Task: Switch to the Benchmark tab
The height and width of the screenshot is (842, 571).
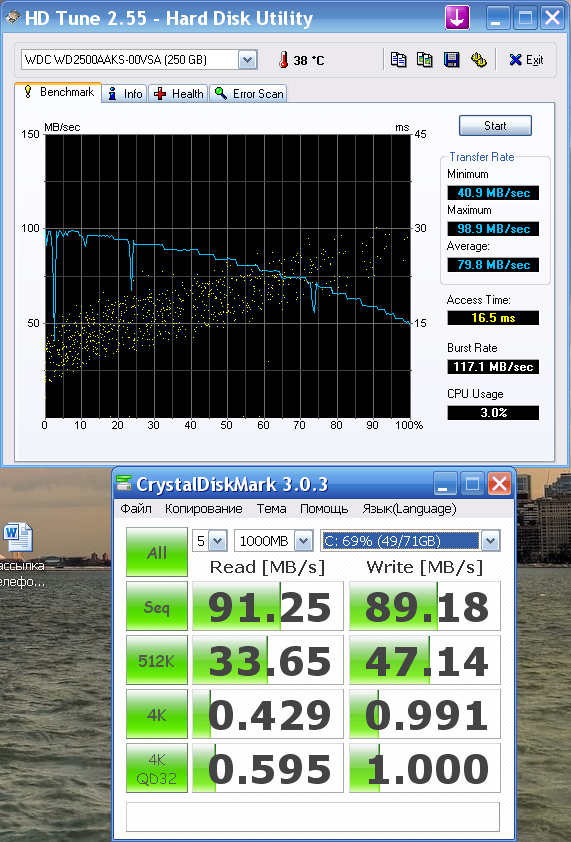Action: (59, 92)
